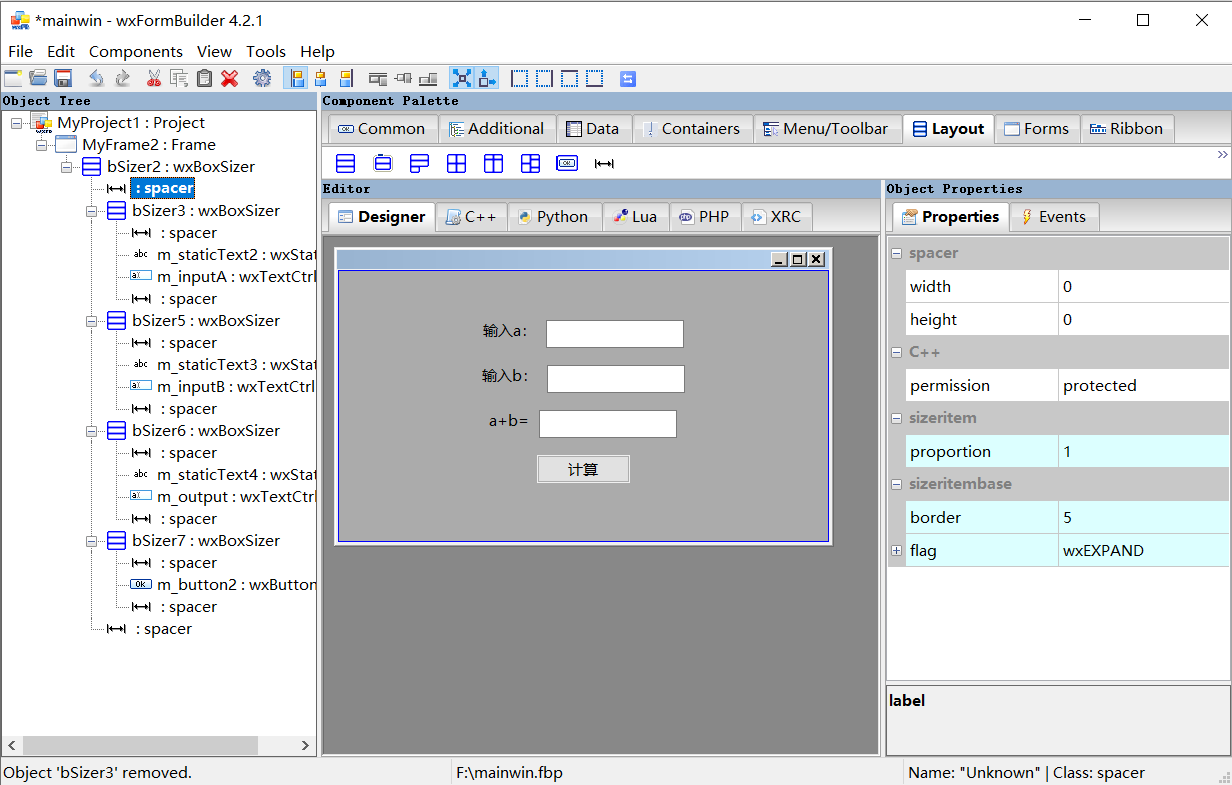The image size is (1232, 785).
Task: Undo the last action
Action: pos(96,78)
